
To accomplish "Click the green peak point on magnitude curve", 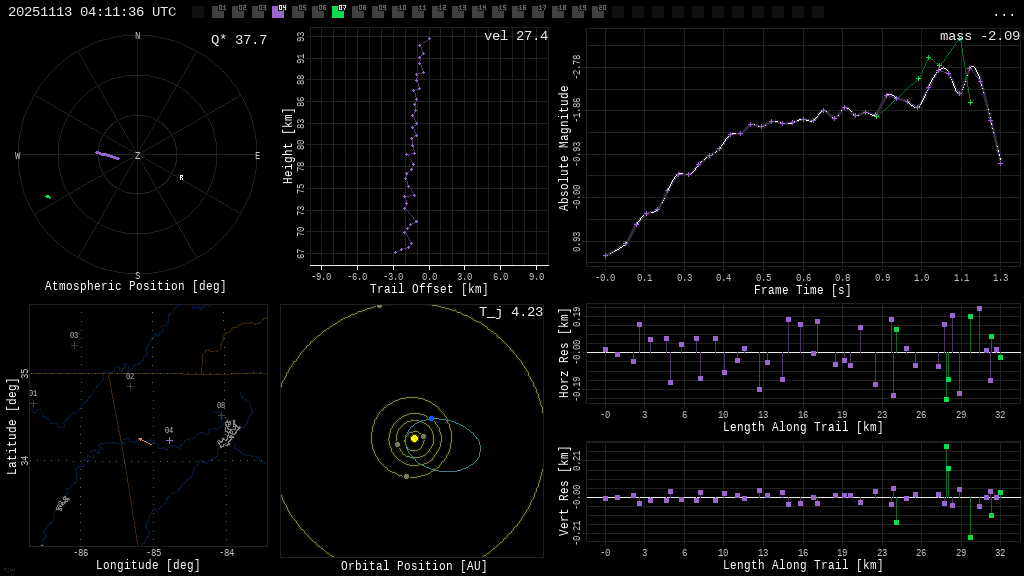I will [960, 39].
